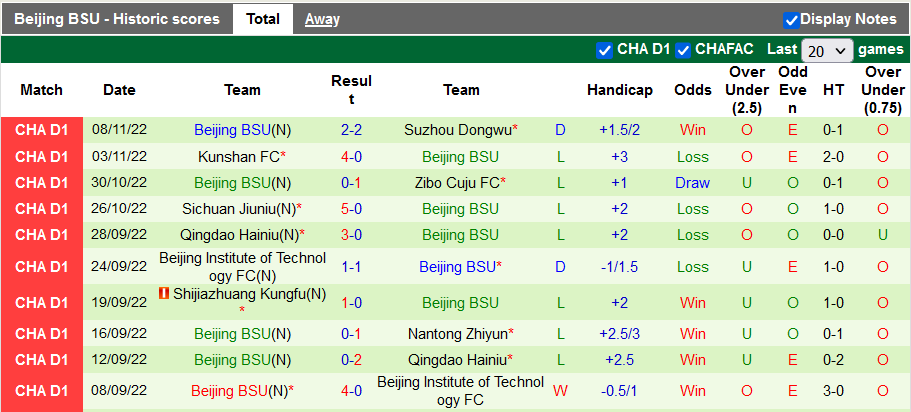Switch to the Away tab
The height and width of the screenshot is (412, 911).
(x=322, y=19)
